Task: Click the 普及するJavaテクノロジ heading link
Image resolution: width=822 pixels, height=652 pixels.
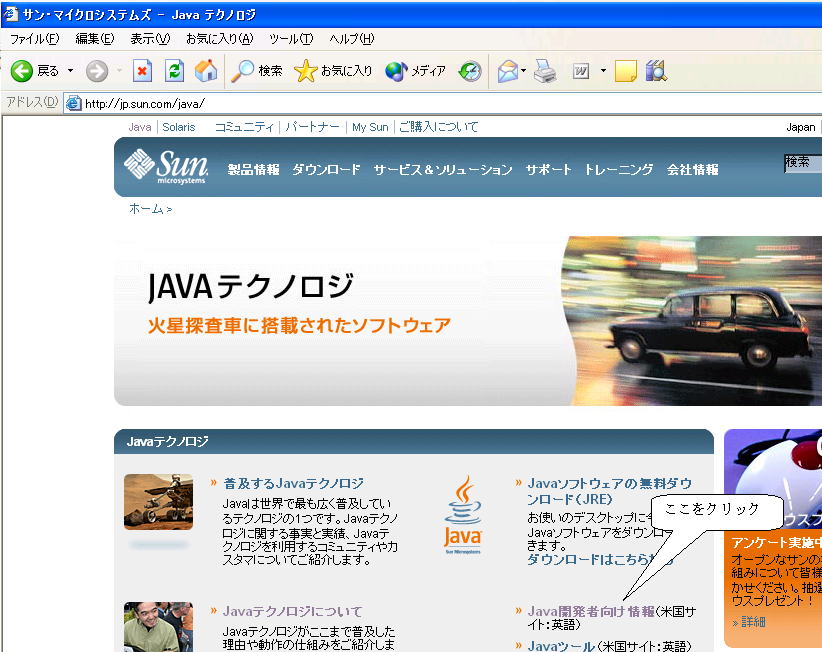Action: tap(294, 483)
